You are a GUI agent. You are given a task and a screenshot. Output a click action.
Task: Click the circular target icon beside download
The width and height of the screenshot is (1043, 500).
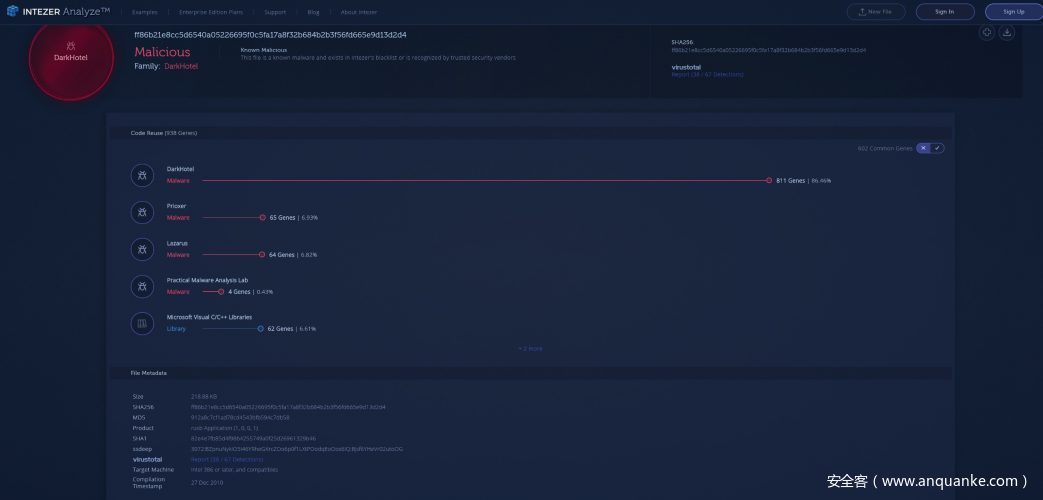tap(987, 33)
